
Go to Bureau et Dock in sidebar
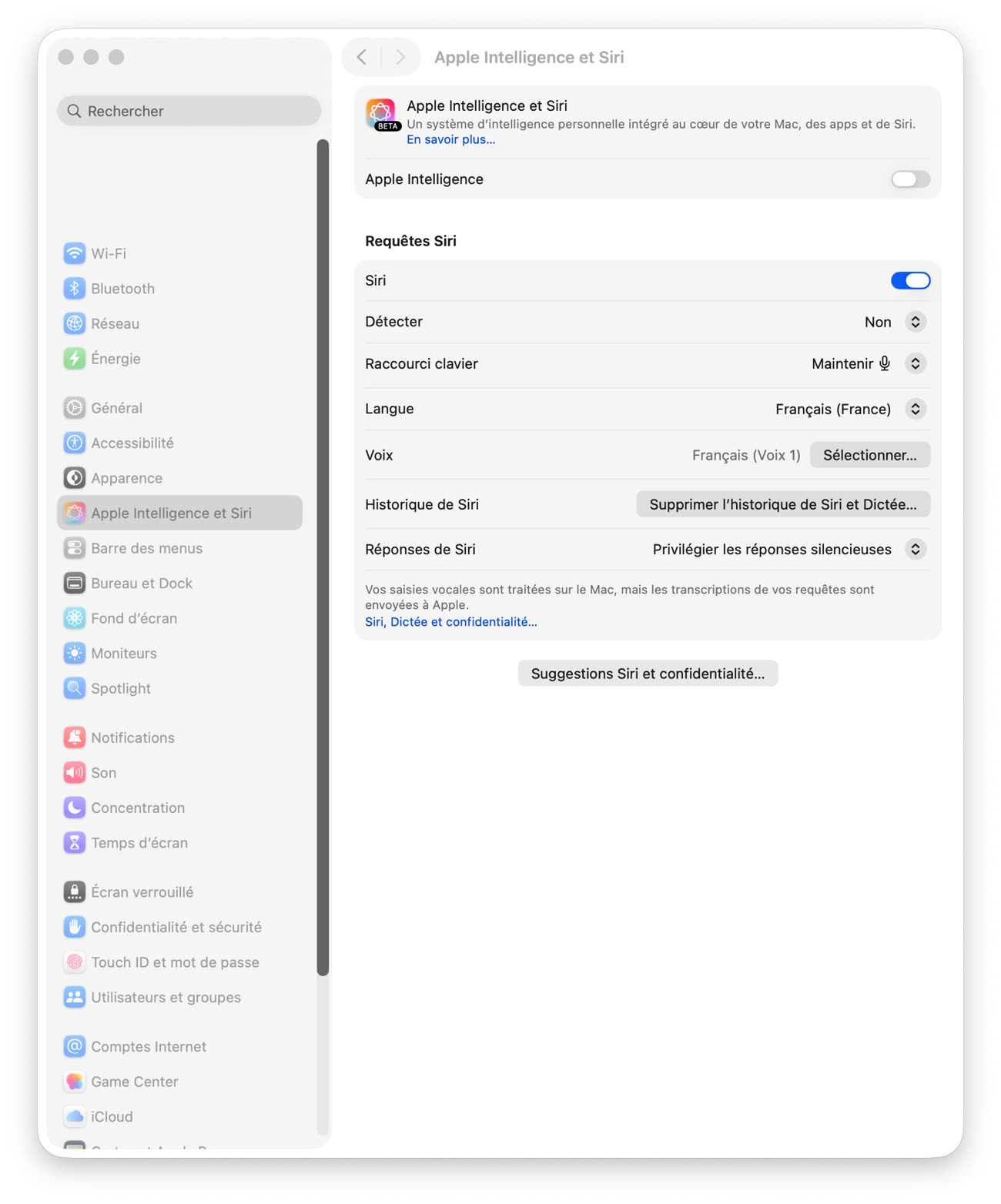point(142,584)
